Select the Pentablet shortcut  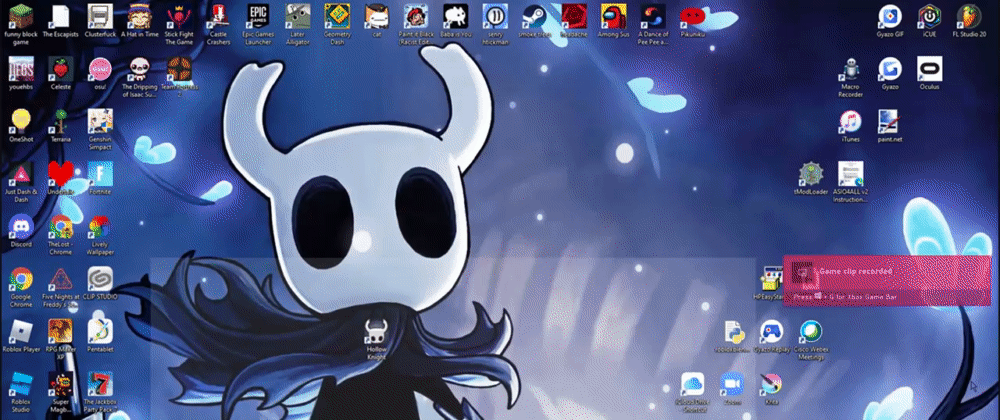click(x=100, y=337)
